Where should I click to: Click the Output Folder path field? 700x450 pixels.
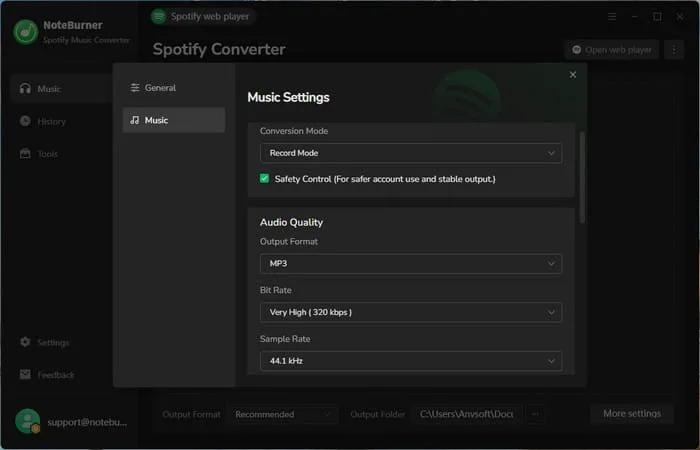coord(467,414)
